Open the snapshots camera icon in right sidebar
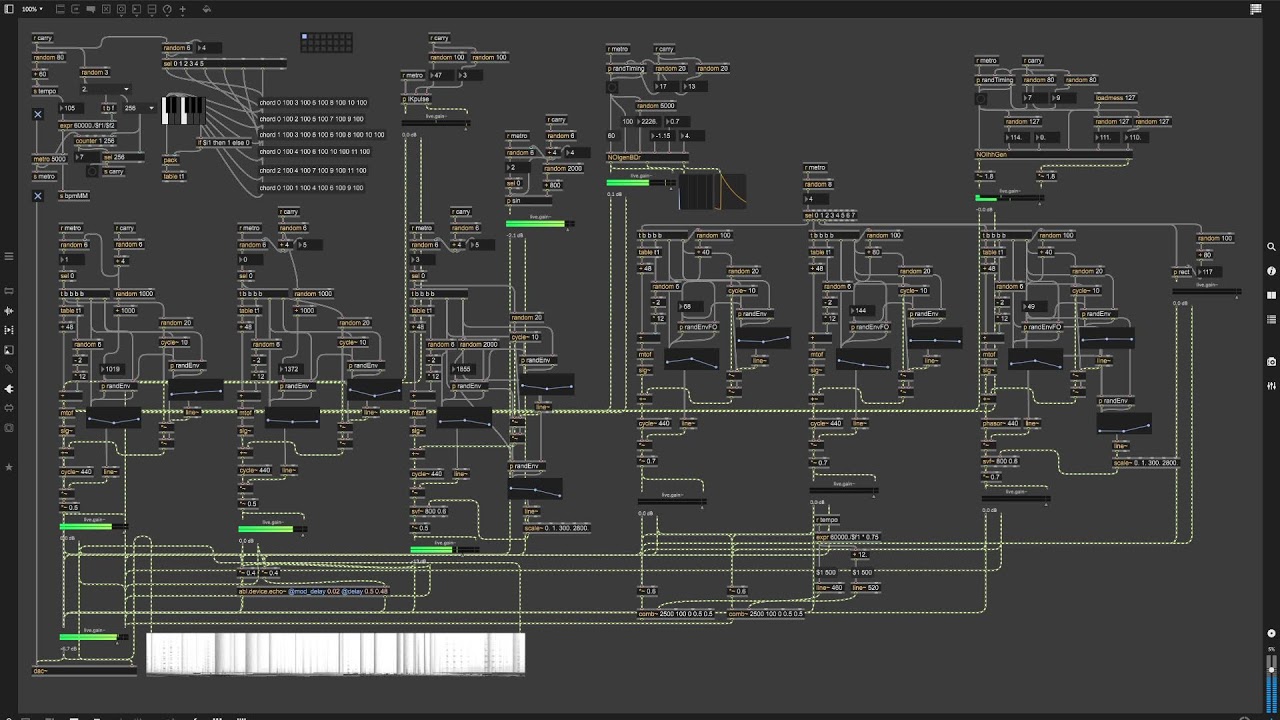This screenshot has width=1280, height=720. (1271, 361)
